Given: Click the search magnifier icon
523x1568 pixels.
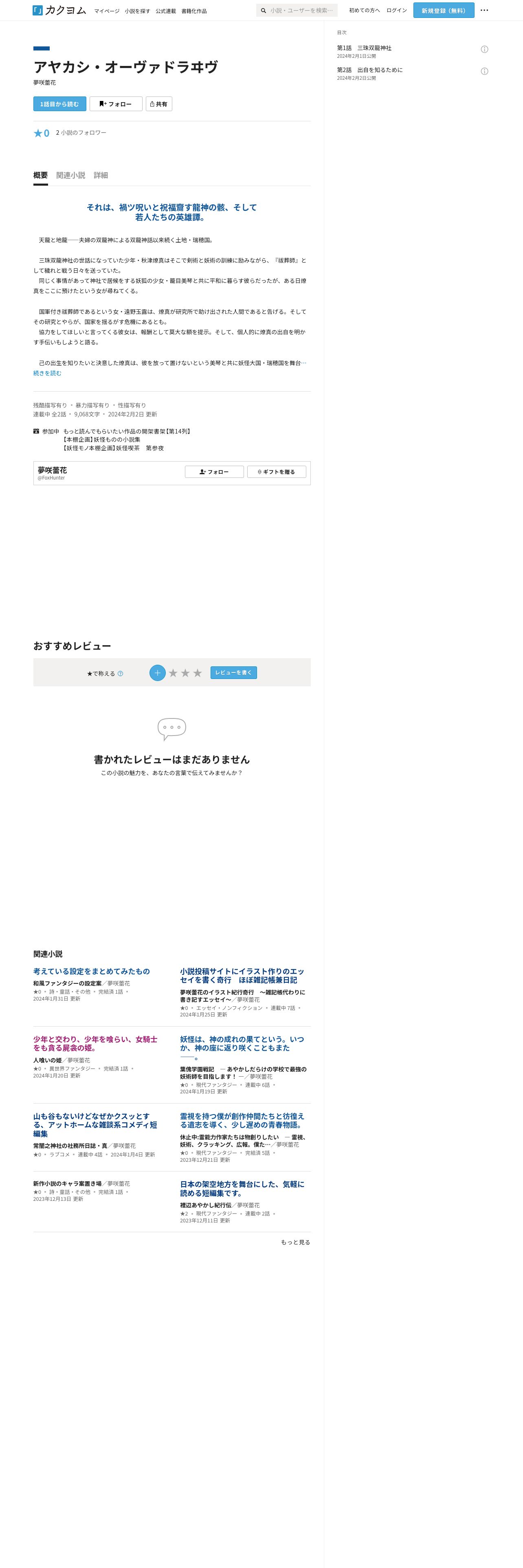Looking at the screenshot, I should tap(263, 10).
